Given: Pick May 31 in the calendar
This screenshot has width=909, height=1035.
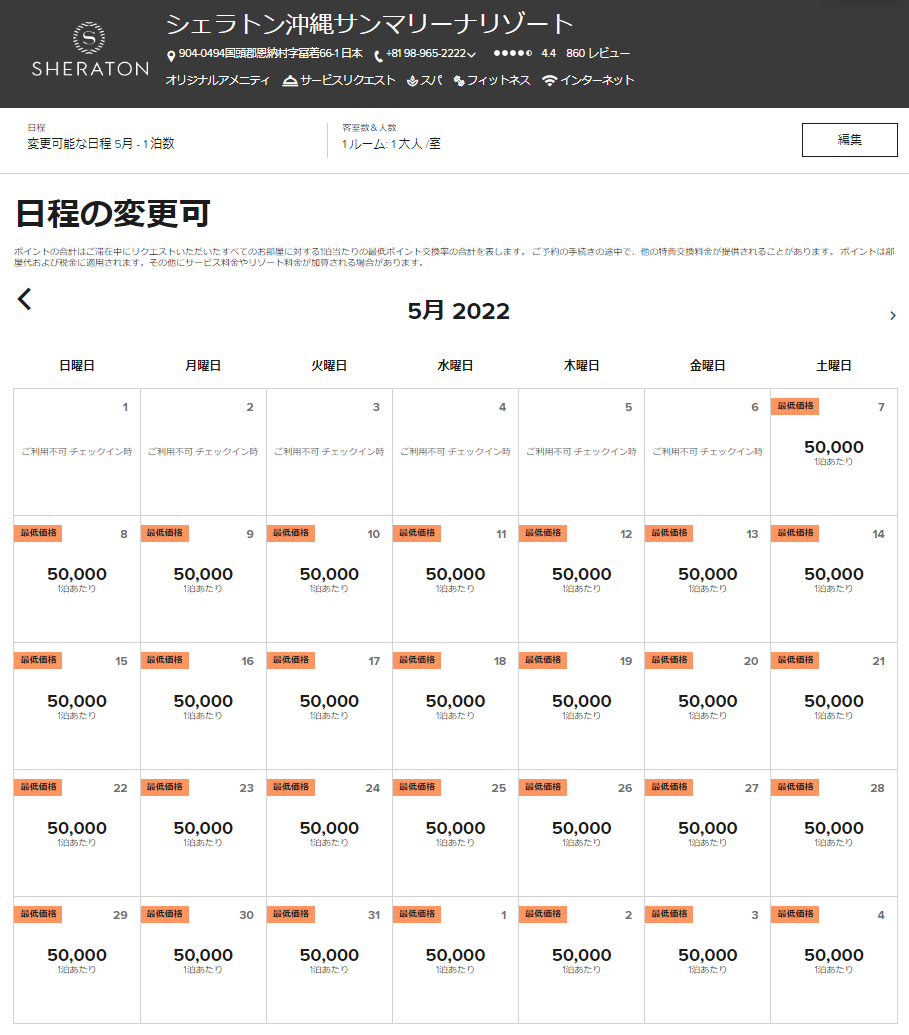Looking at the screenshot, I should [x=329, y=959].
